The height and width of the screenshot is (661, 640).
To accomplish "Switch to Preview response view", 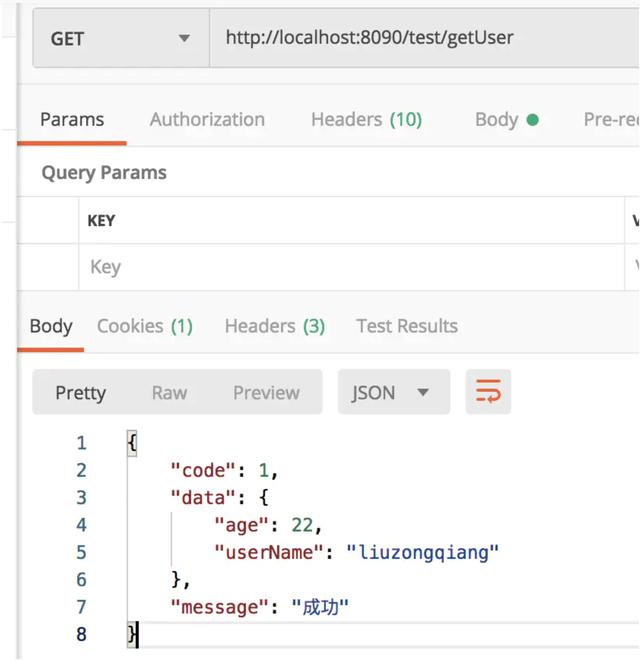I will (x=266, y=393).
